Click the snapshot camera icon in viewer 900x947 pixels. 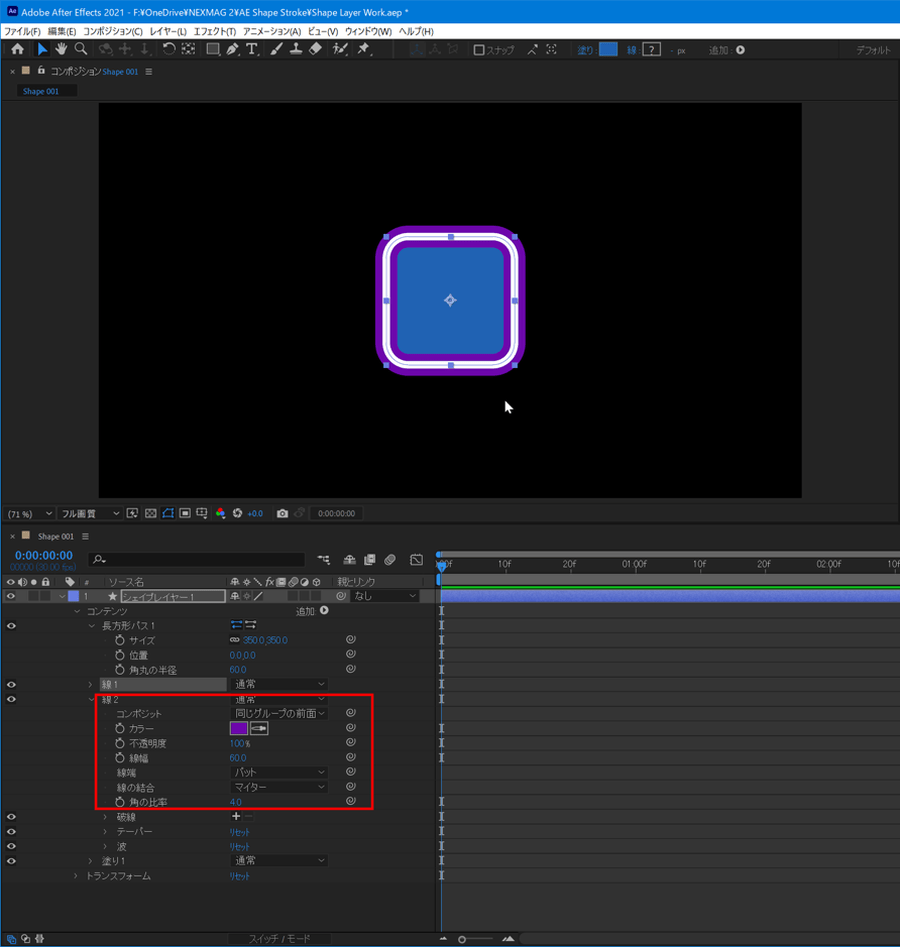click(x=282, y=513)
